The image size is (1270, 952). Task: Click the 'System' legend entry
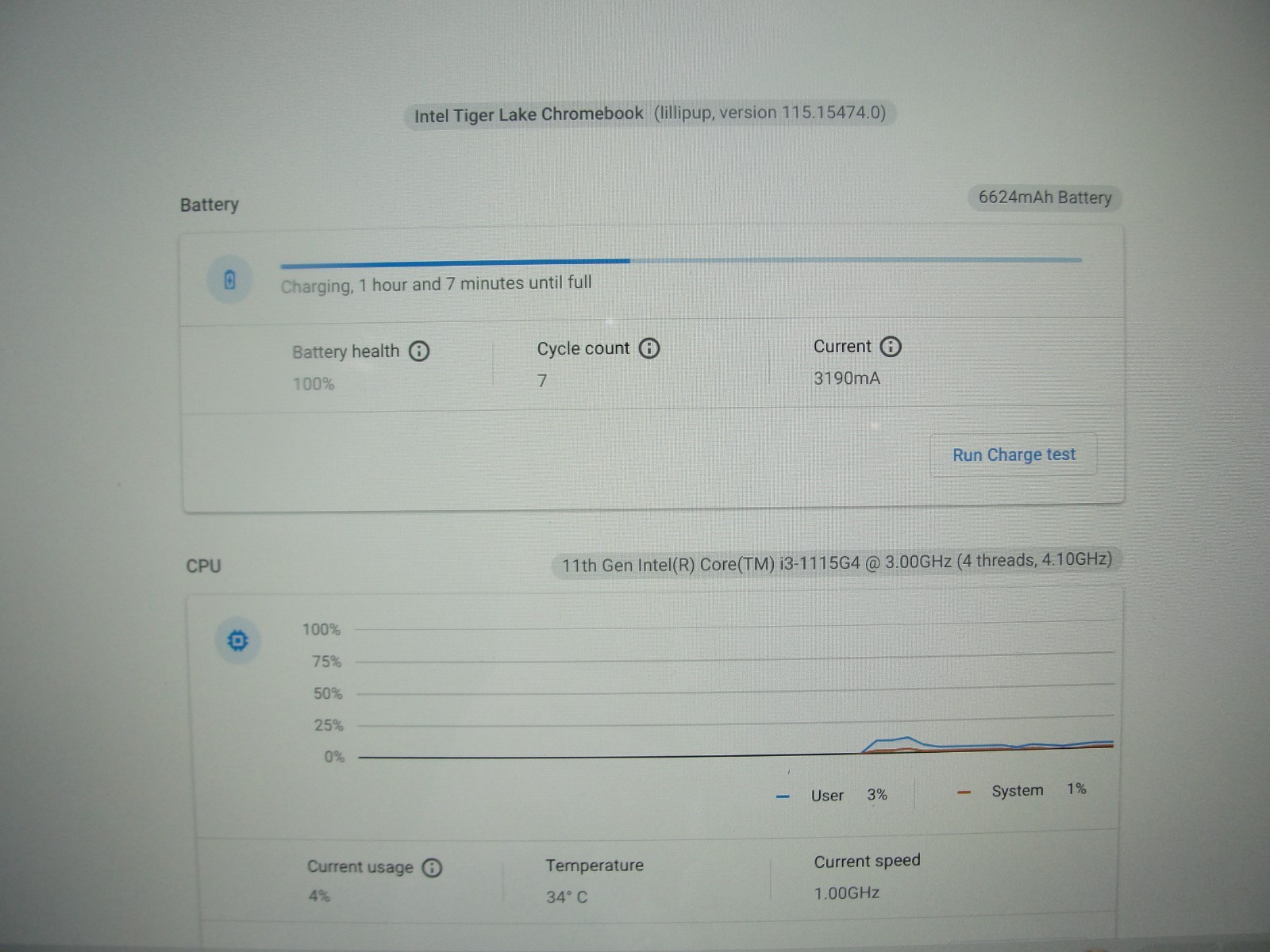1017,791
